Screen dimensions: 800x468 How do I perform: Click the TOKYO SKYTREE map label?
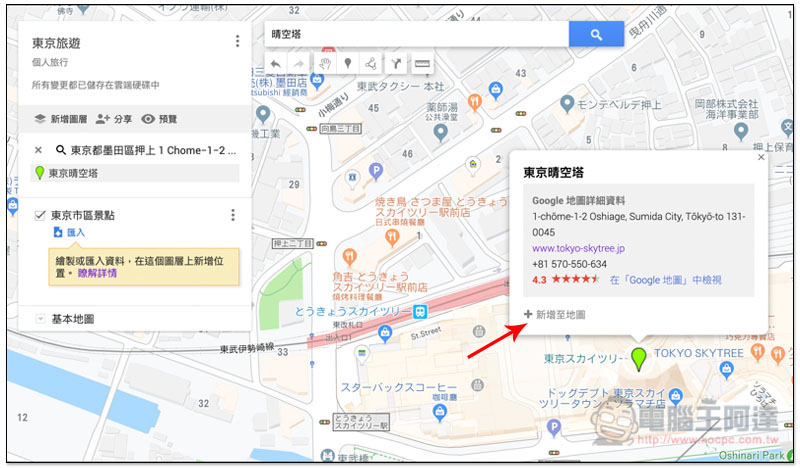(698, 353)
